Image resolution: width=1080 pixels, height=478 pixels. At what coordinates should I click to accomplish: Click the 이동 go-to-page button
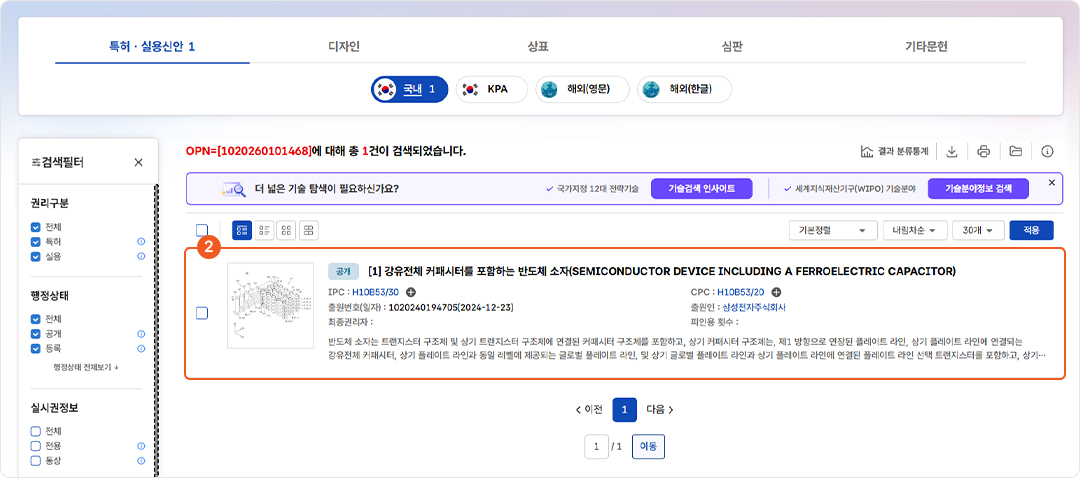point(649,446)
